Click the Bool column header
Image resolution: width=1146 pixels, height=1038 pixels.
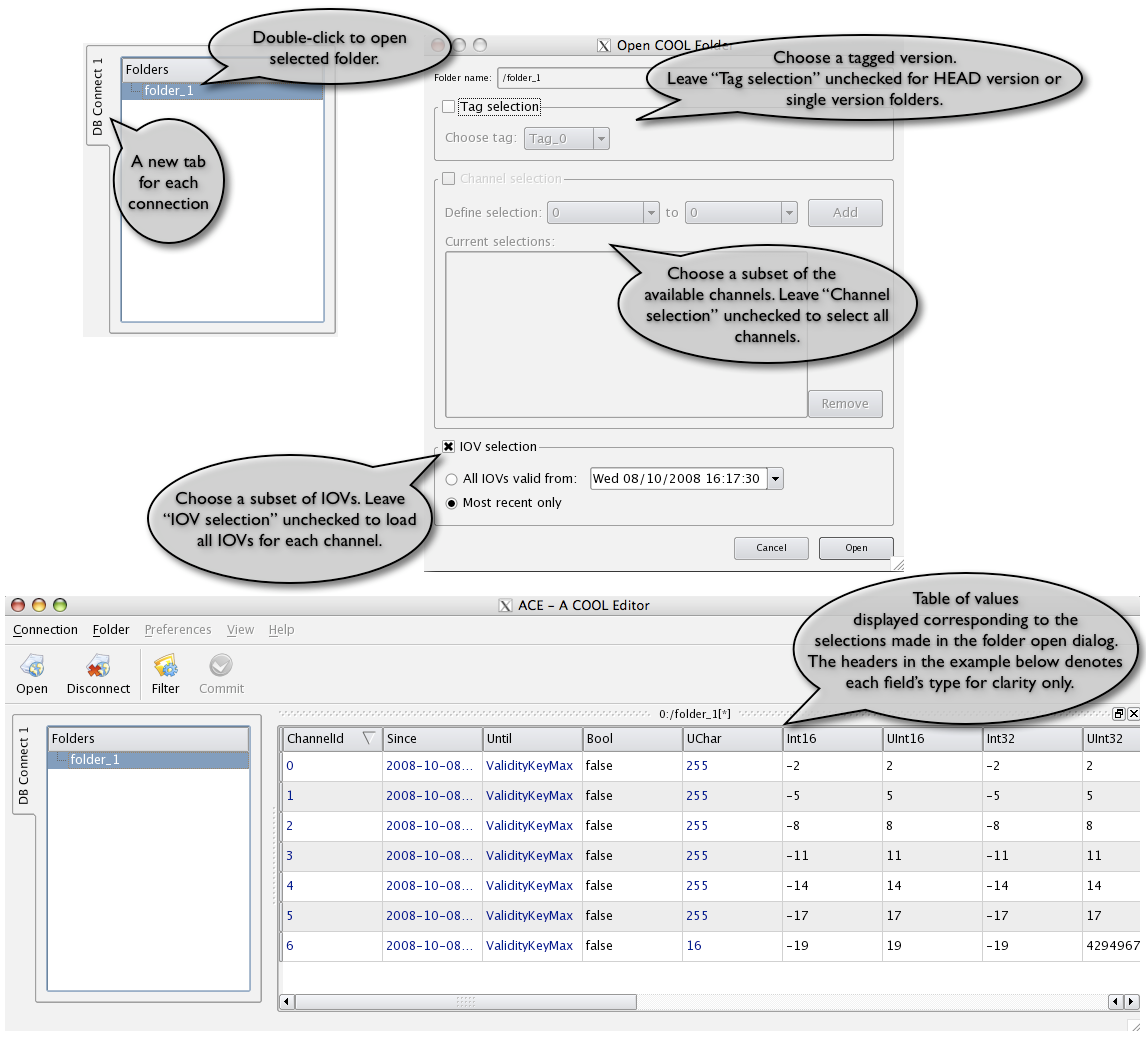[632, 738]
